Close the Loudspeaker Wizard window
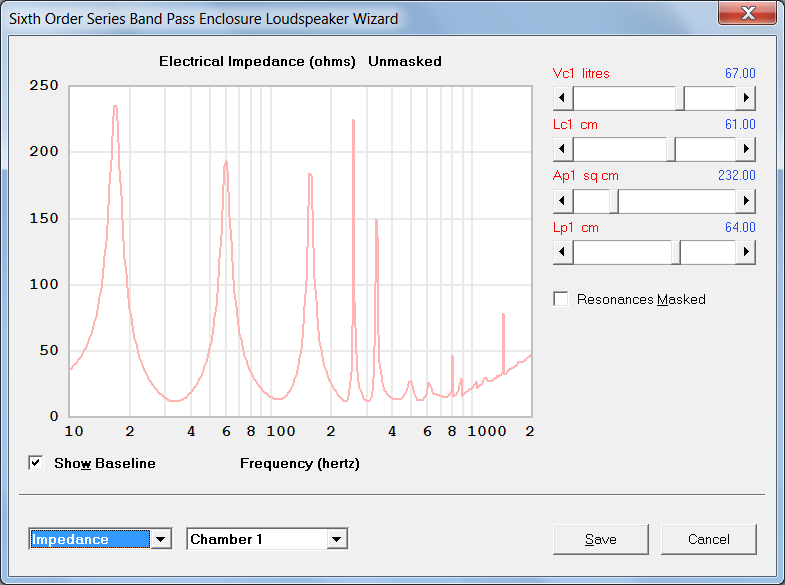Image resolution: width=785 pixels, height=585 pixels. pyautogui.click(x=748, y=13)
